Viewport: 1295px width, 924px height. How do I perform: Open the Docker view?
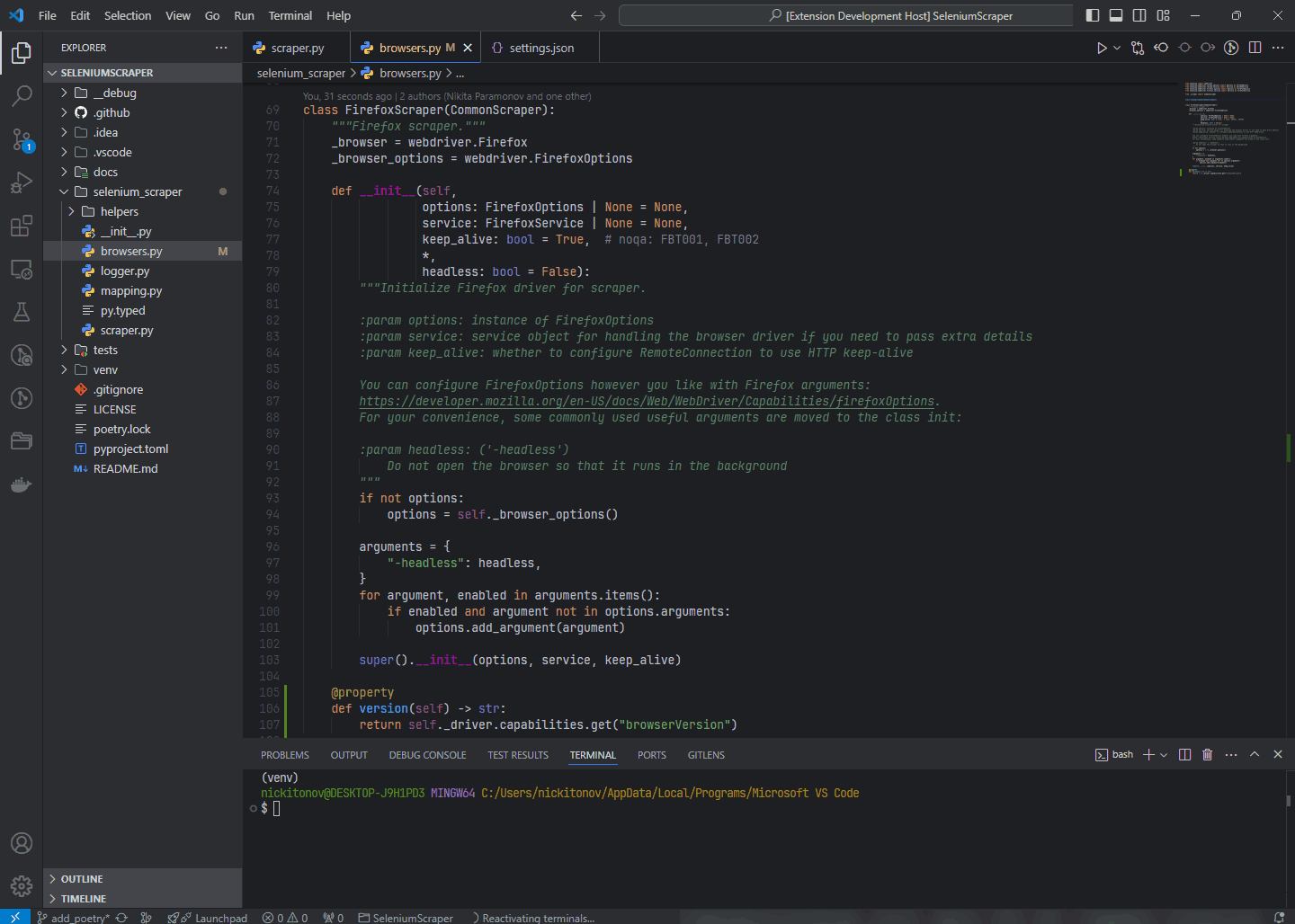(22, 484)
